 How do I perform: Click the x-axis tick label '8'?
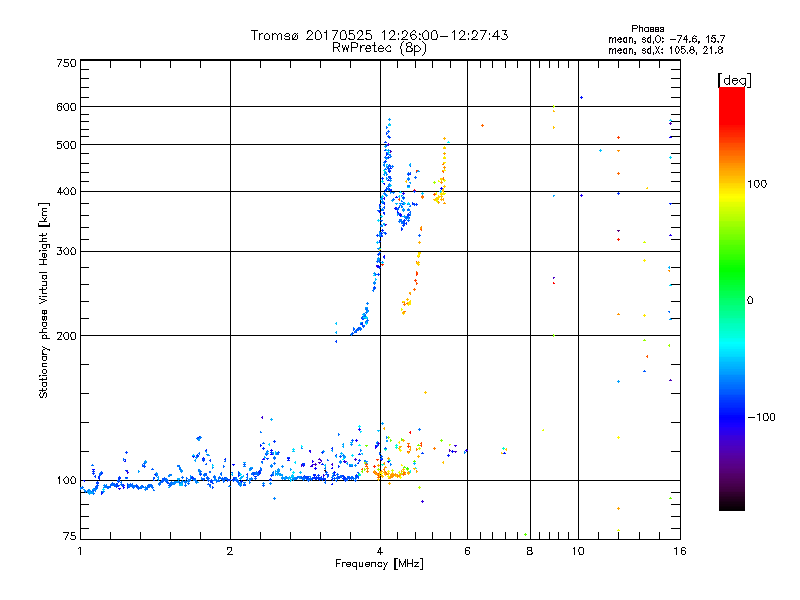click(530, 551)
